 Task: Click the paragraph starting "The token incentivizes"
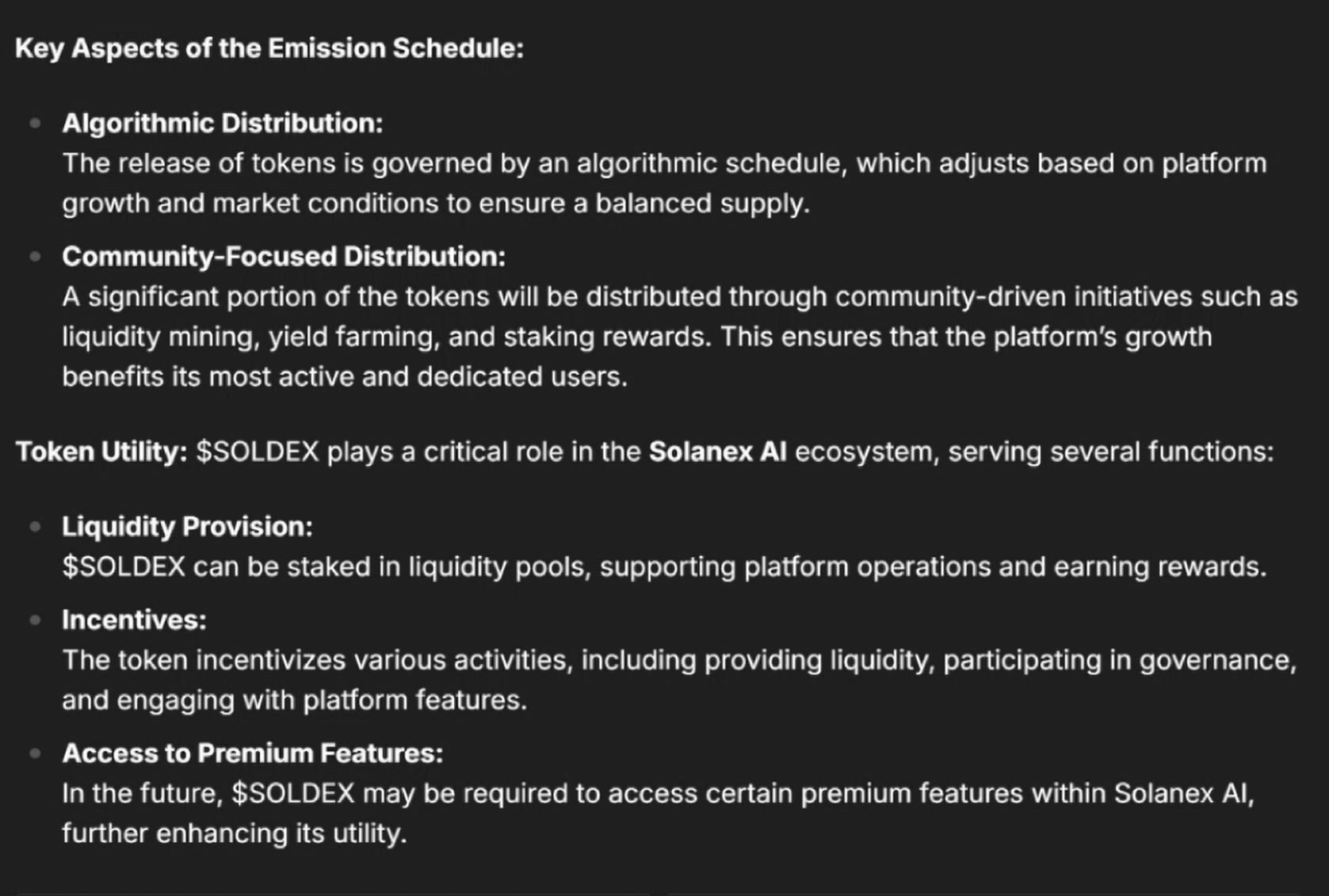click(679, 680)
